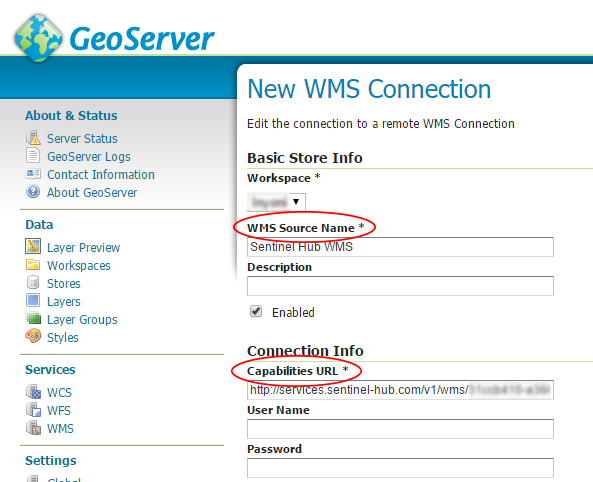Open WCS service settings
Image resolution: width=593 pixels, height=482 pixels.
pos(59,392)
